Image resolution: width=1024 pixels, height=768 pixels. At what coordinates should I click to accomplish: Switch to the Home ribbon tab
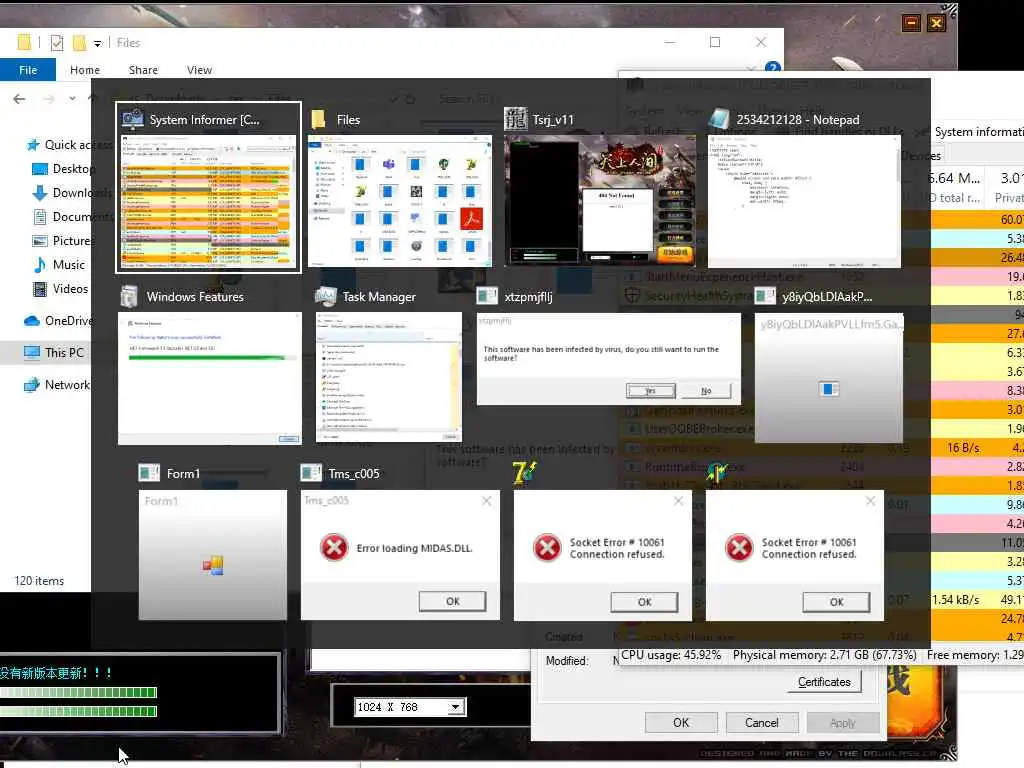(85, 70)
